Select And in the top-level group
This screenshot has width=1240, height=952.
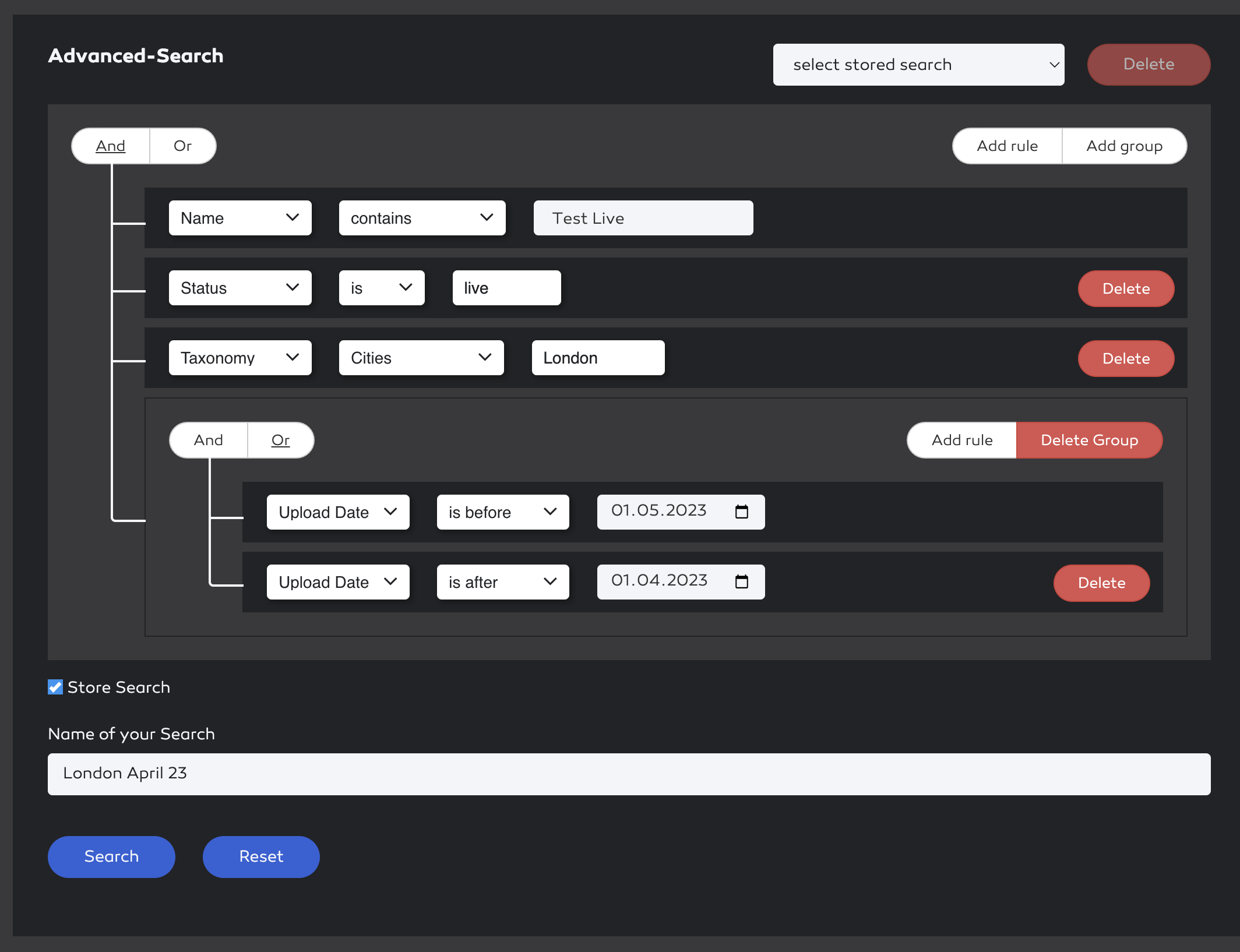(x=111, y=146)
